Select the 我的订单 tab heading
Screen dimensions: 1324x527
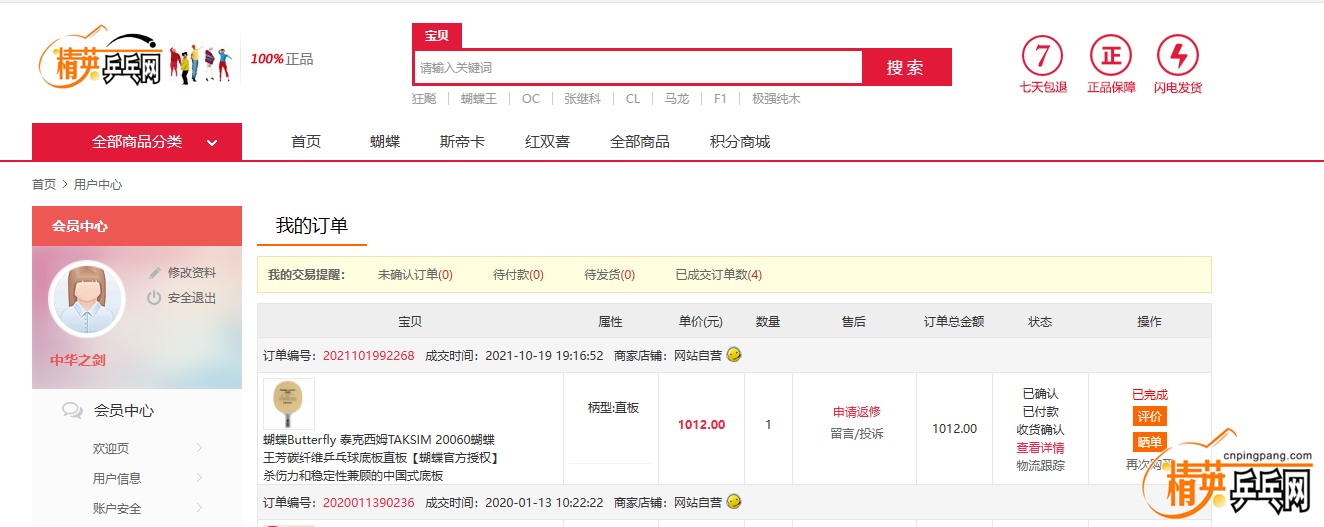[x=312, y=226]
